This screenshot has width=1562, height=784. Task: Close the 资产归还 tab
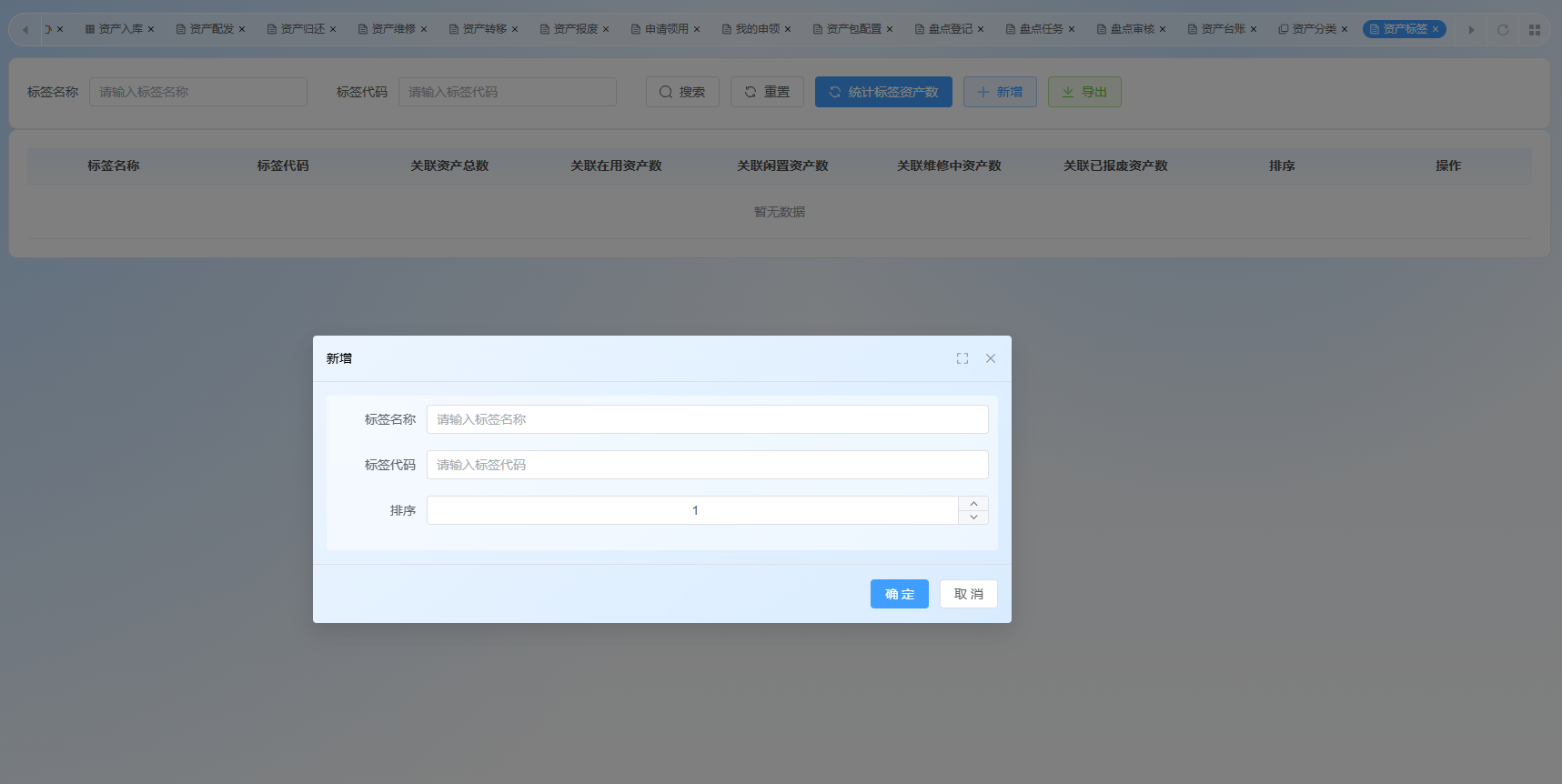tap(333, 29)
